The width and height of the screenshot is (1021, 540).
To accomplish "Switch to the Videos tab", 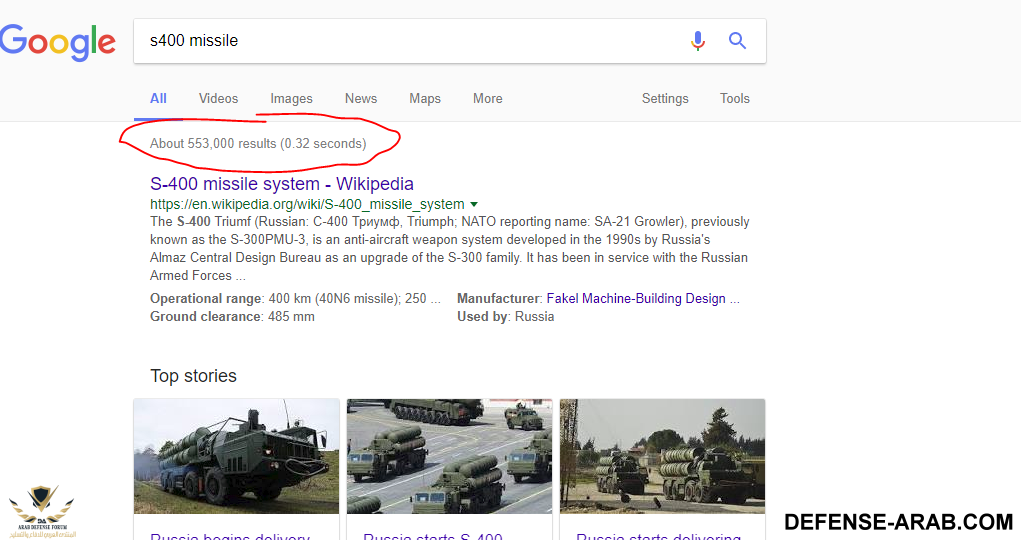I will click(218, 98).
